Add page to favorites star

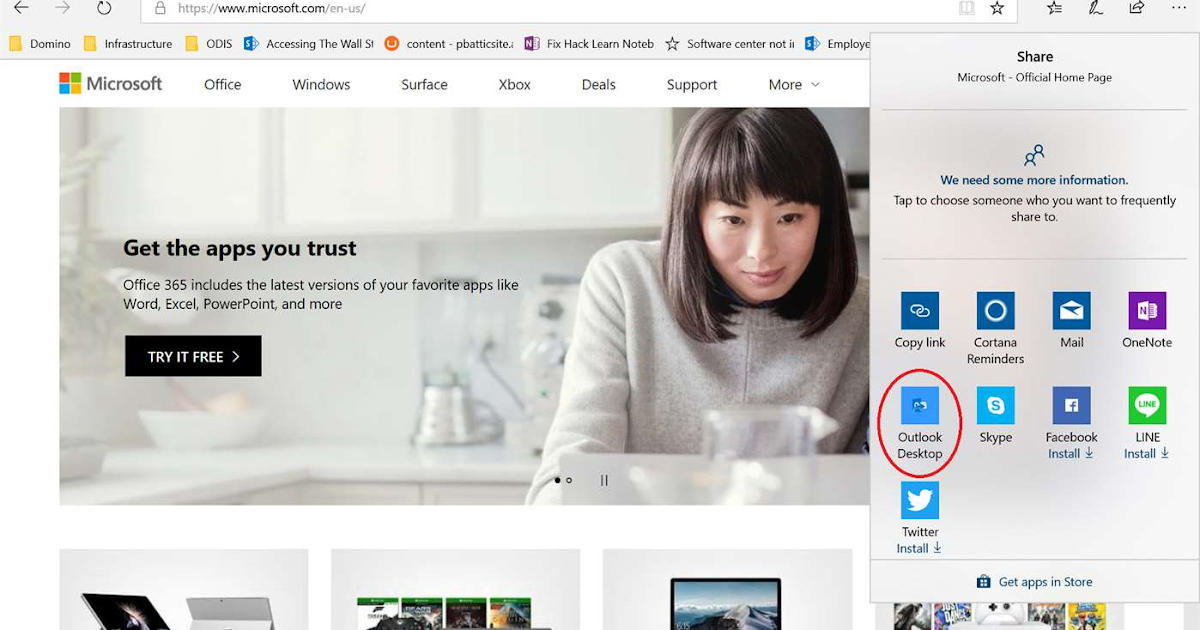coord(997,8)
